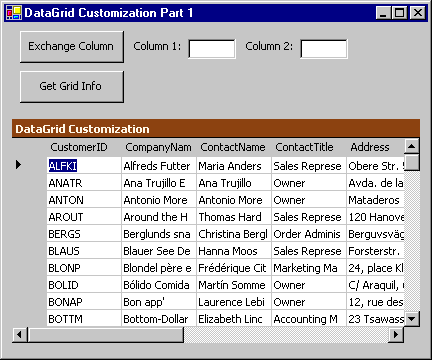
Task: Click the CompanyNam column header
Action: 159,147
